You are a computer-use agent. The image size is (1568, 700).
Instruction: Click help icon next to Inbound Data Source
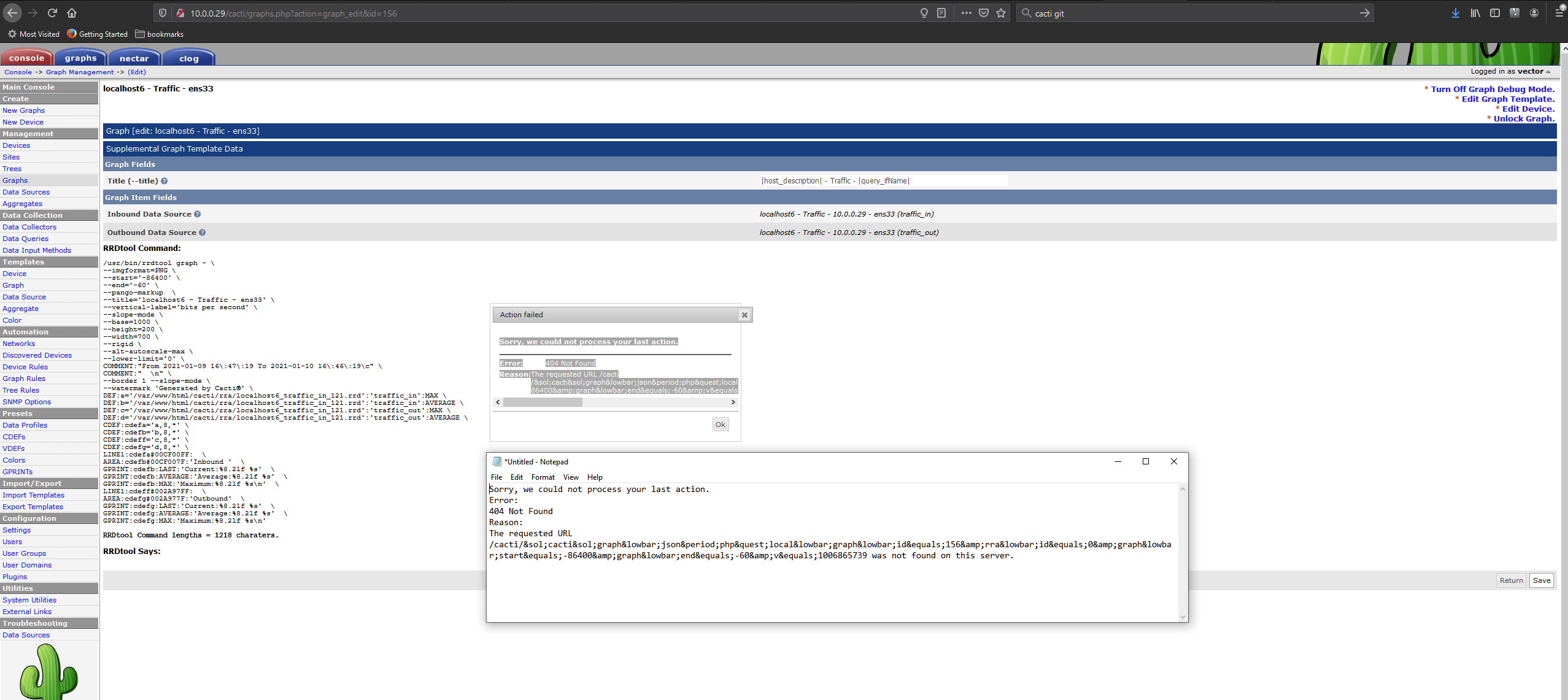tap(198, 214)
